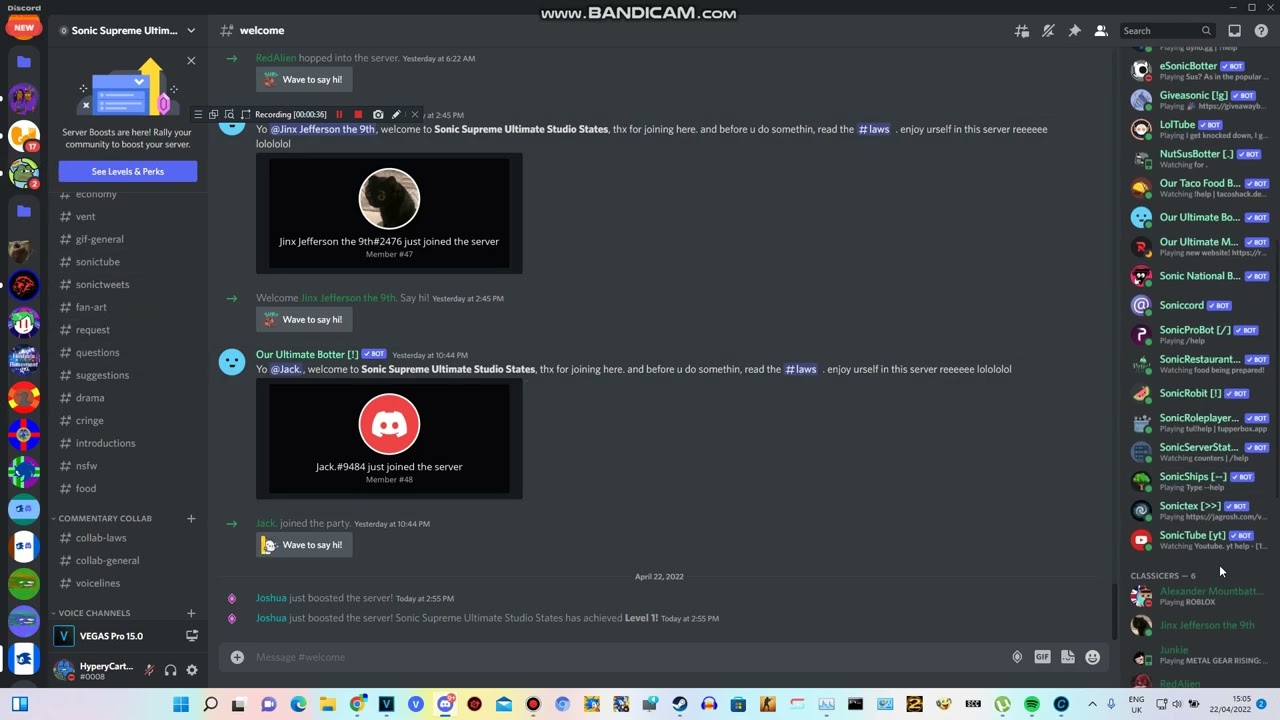Viewport: 1280px width, 720px height.
Task: Open #laws link in Jinx welcome message
Action: (x=874, y=129)
